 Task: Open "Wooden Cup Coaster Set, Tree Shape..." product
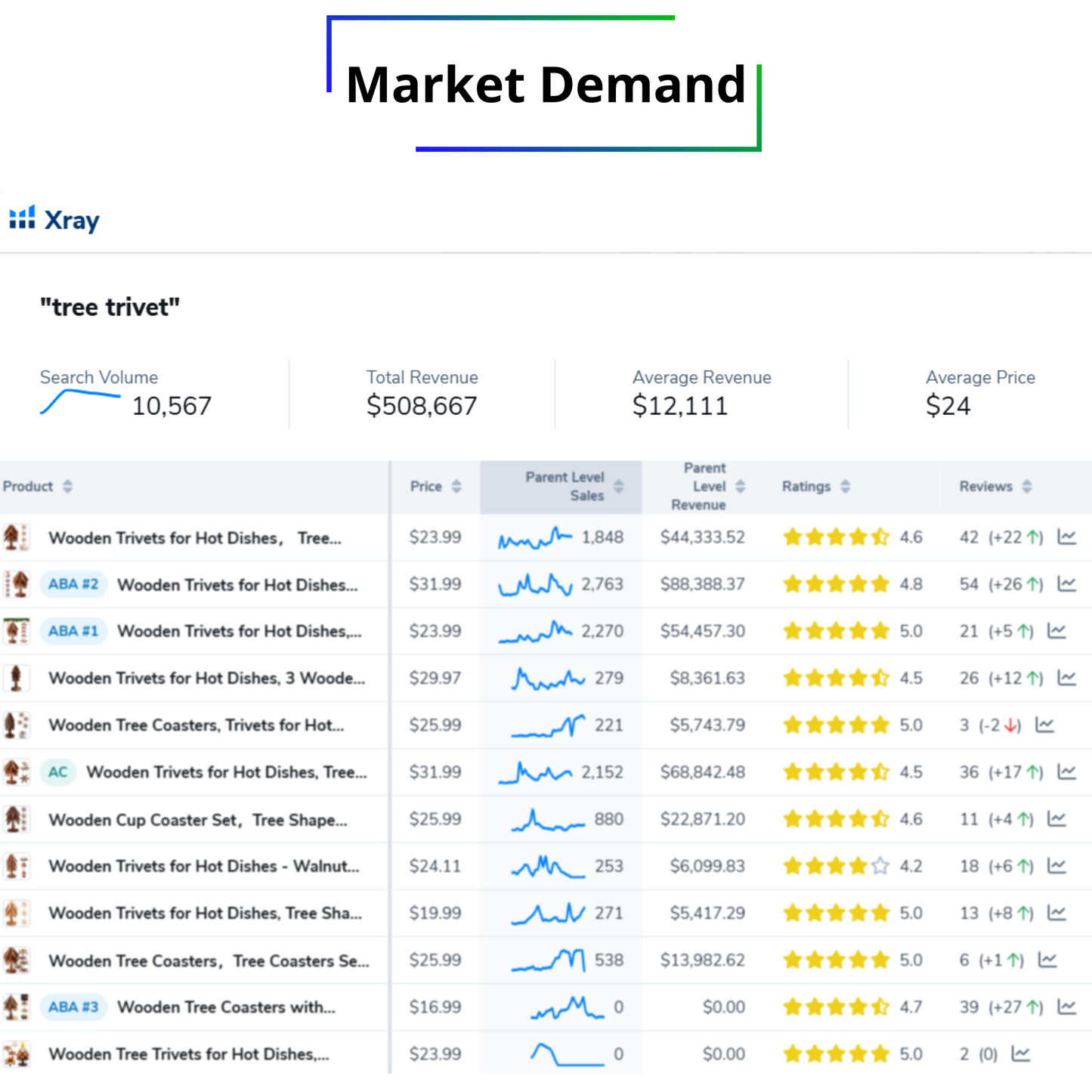(x=198, y=820)
